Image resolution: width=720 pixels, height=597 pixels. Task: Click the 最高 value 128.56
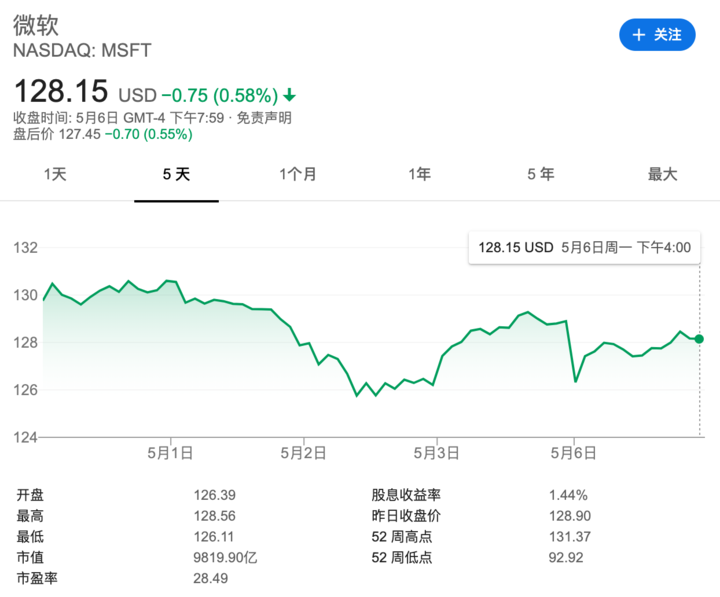(x=214, y=516)
